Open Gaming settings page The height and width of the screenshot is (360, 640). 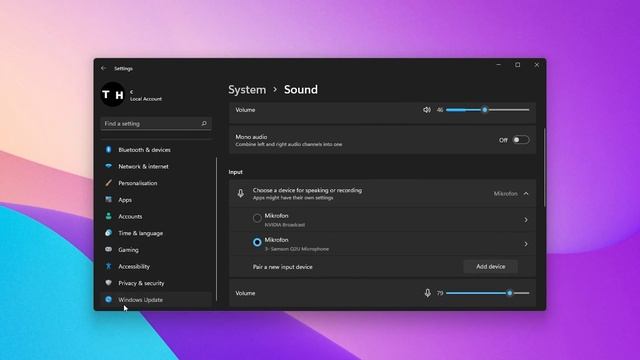(156, 250)
